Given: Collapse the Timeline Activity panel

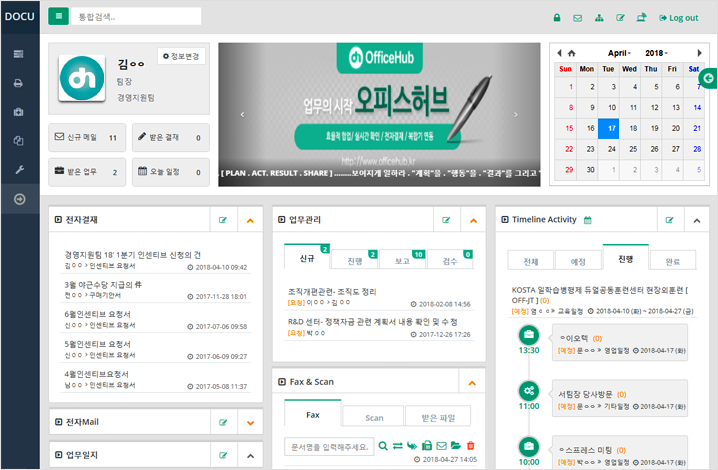Looking at the screenshot, I should pos(697,220).
